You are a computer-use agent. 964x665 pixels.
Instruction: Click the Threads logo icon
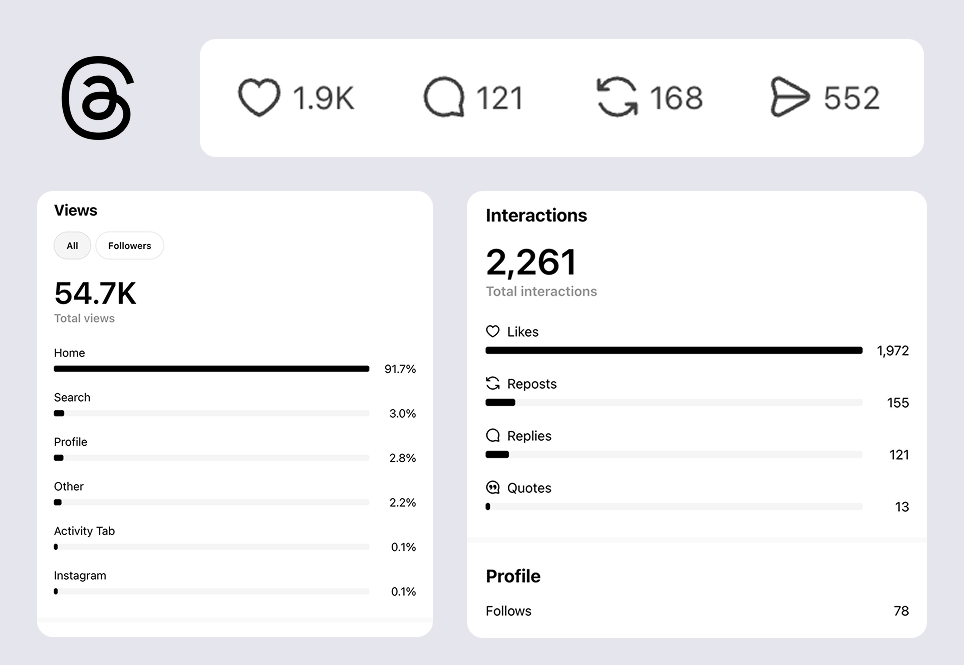click(97, 98)
